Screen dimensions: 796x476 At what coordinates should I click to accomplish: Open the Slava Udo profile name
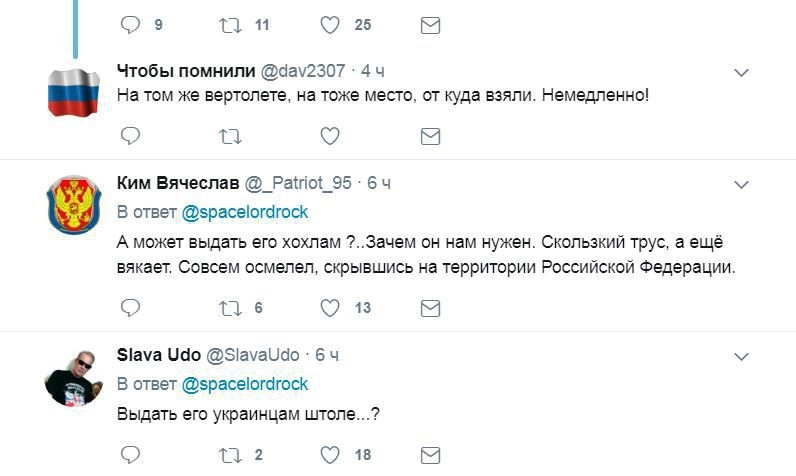[159, 355]
